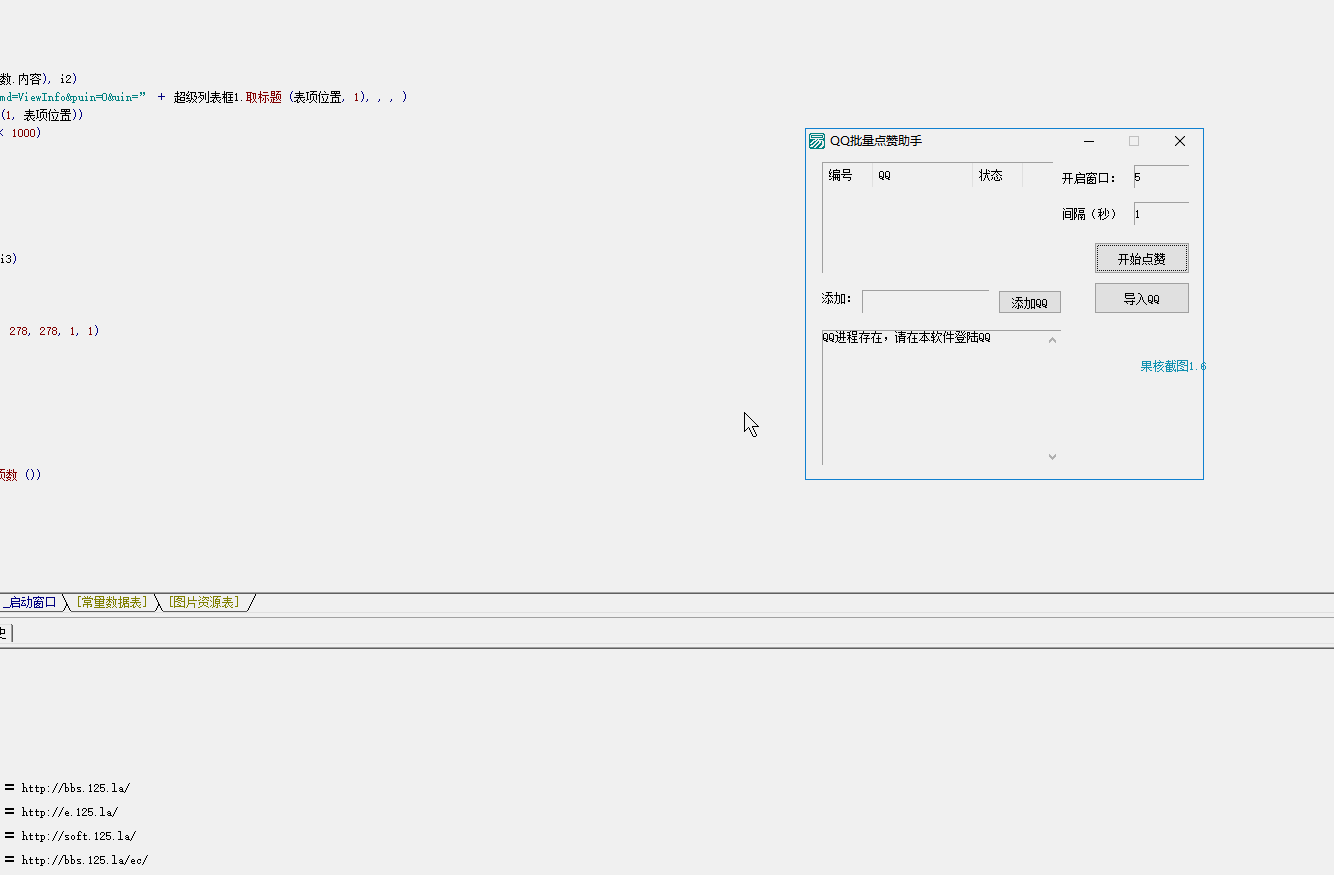1334x875 pixels.
Task: Click the code line containing 超级列表框1.取标题
Action: 204,97
